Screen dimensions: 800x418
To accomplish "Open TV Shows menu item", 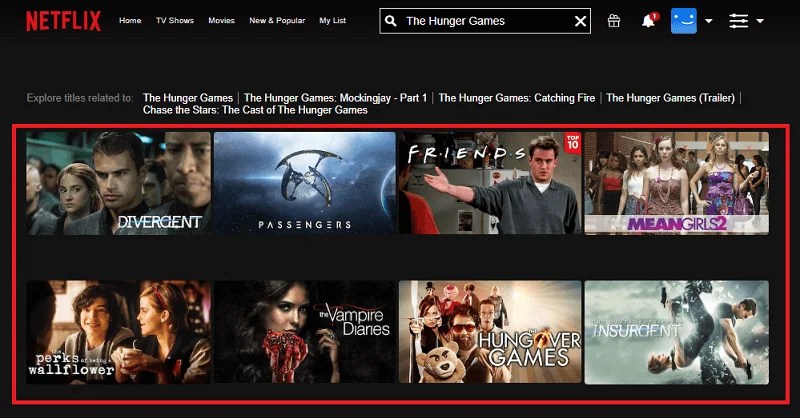I will point(175,20).
